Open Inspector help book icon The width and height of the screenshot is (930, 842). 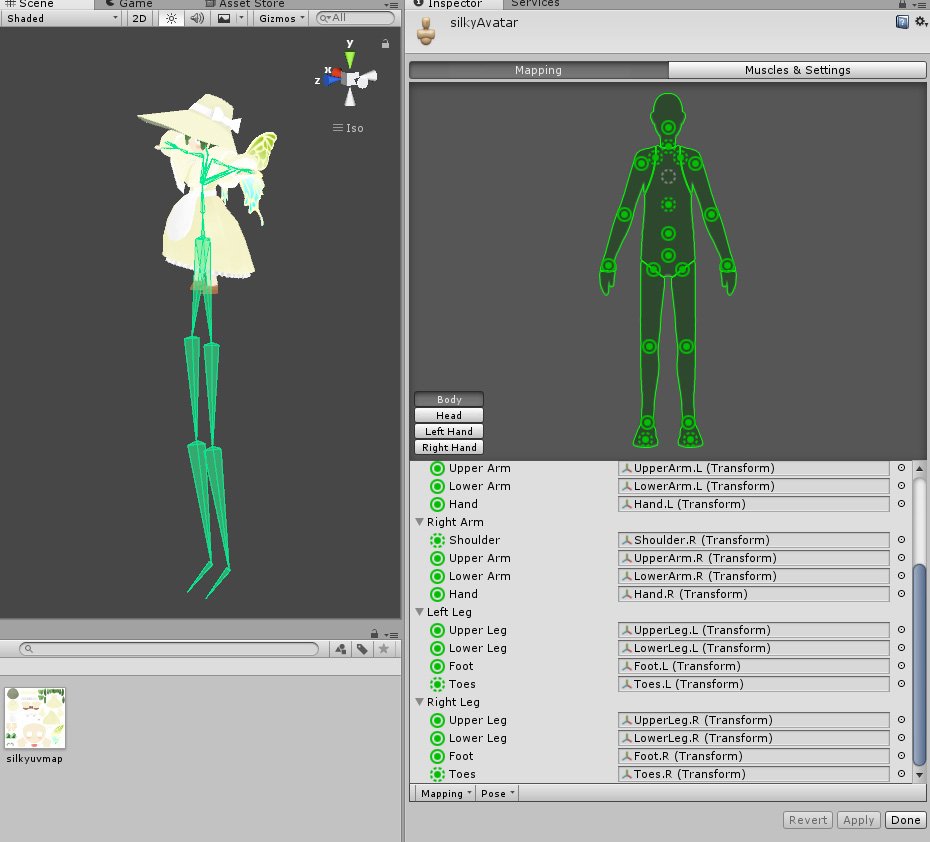point(902,23)
